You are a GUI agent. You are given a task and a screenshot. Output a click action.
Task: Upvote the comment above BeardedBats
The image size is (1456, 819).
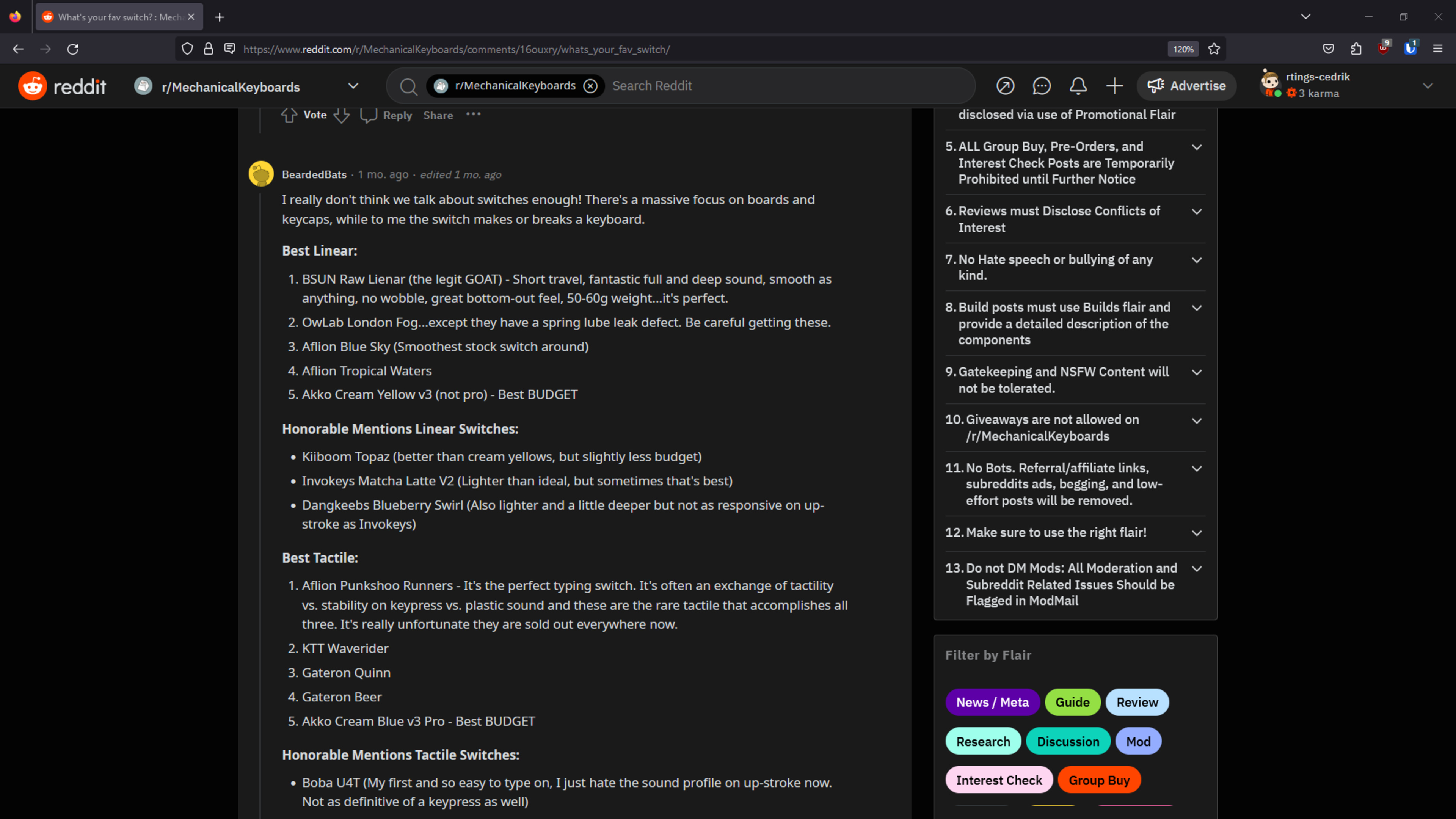point(289,115)
